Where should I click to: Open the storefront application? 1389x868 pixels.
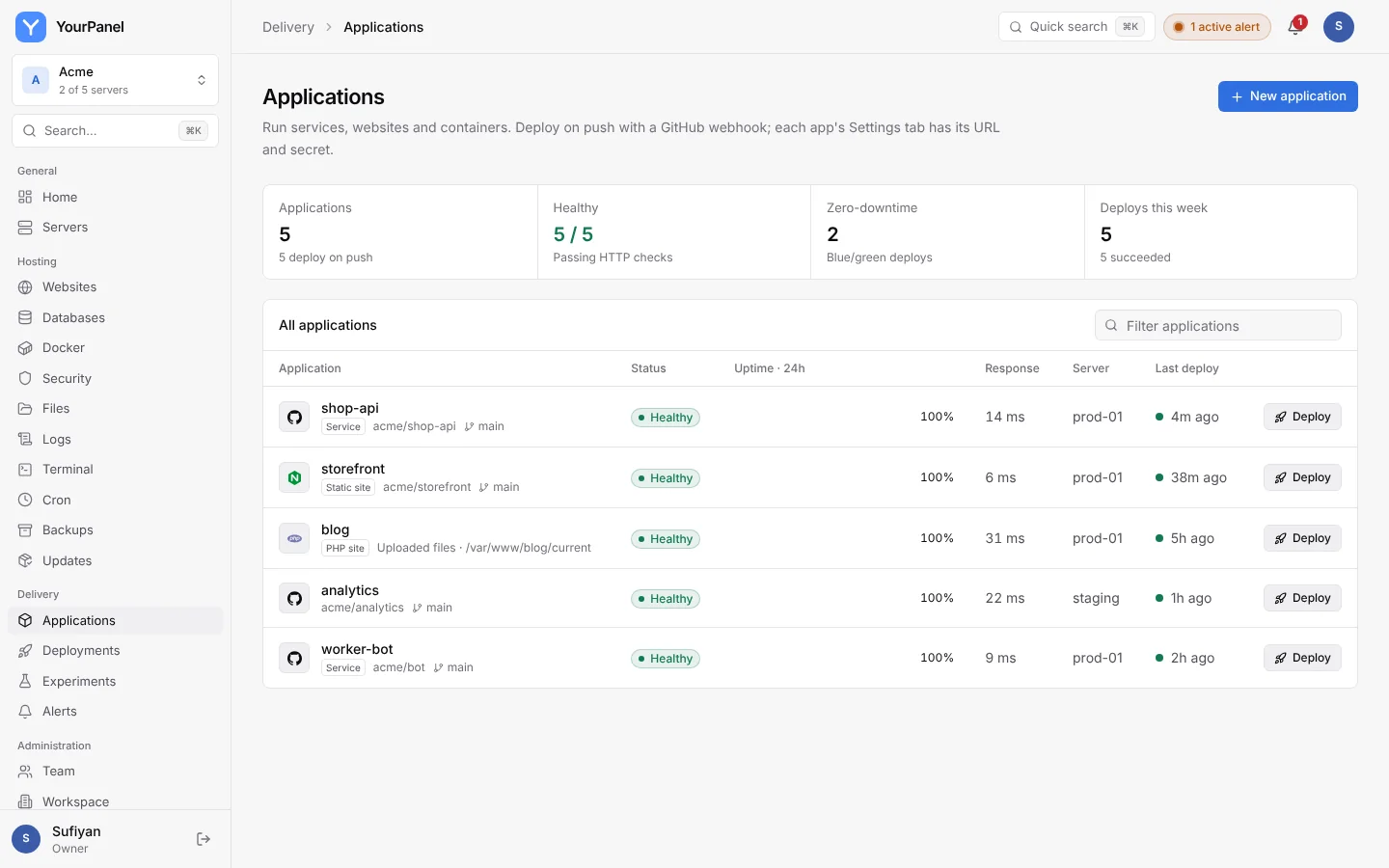coord(353,469)
